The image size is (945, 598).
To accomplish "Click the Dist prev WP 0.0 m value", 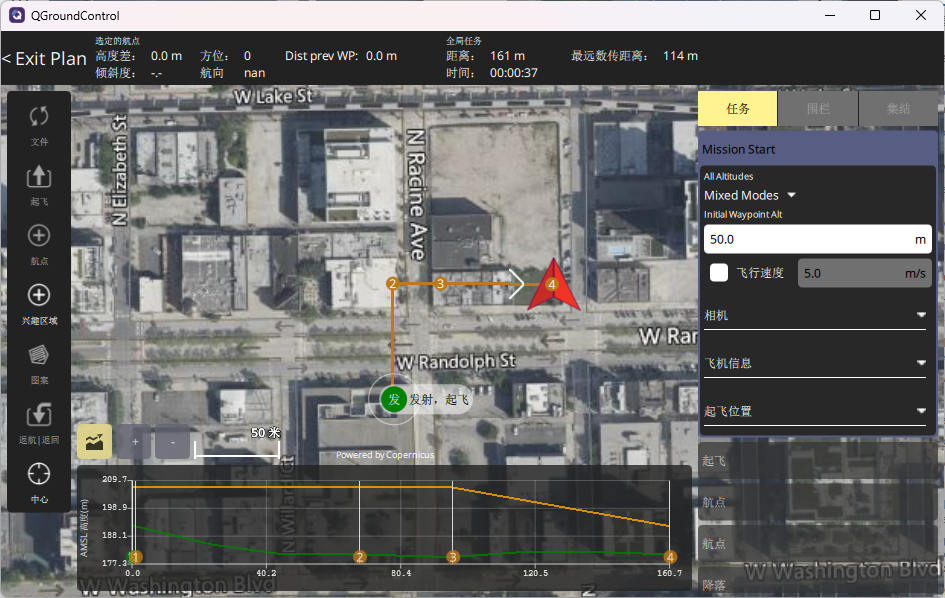I will point(381,56).
